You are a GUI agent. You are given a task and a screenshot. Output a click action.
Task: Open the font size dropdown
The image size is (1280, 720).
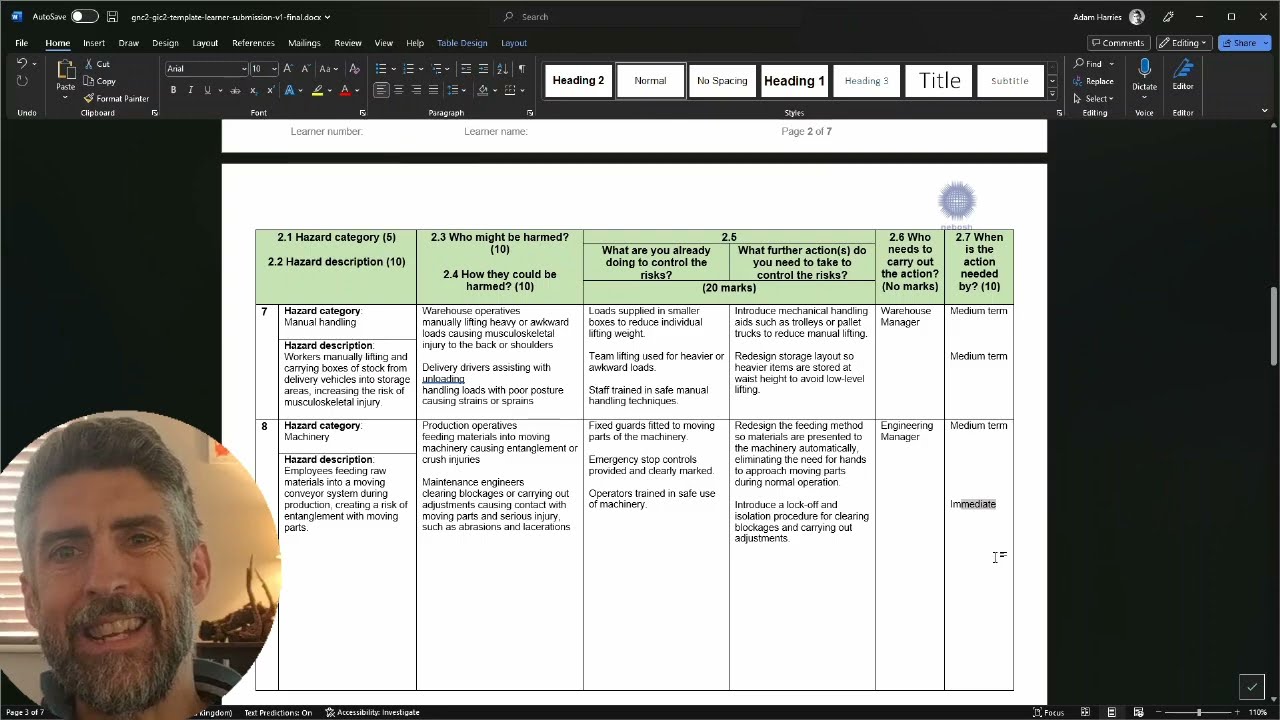[x=273, y=69]
